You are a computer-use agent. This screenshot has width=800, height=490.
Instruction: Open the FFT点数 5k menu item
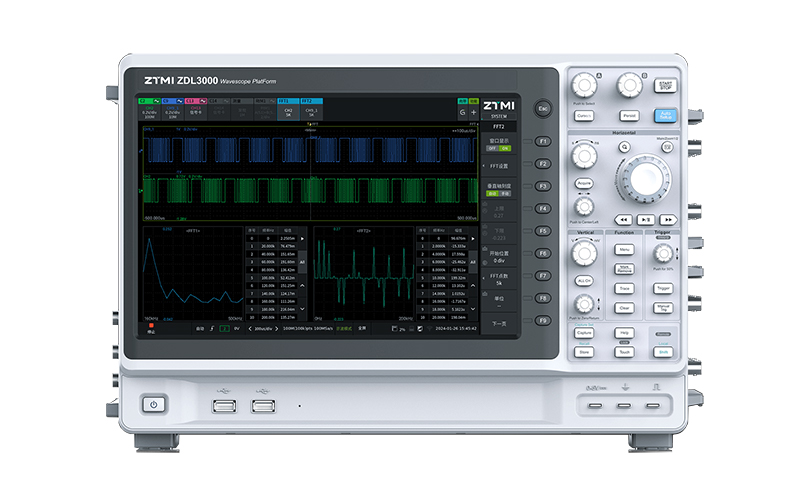click(x=498, y=279)
